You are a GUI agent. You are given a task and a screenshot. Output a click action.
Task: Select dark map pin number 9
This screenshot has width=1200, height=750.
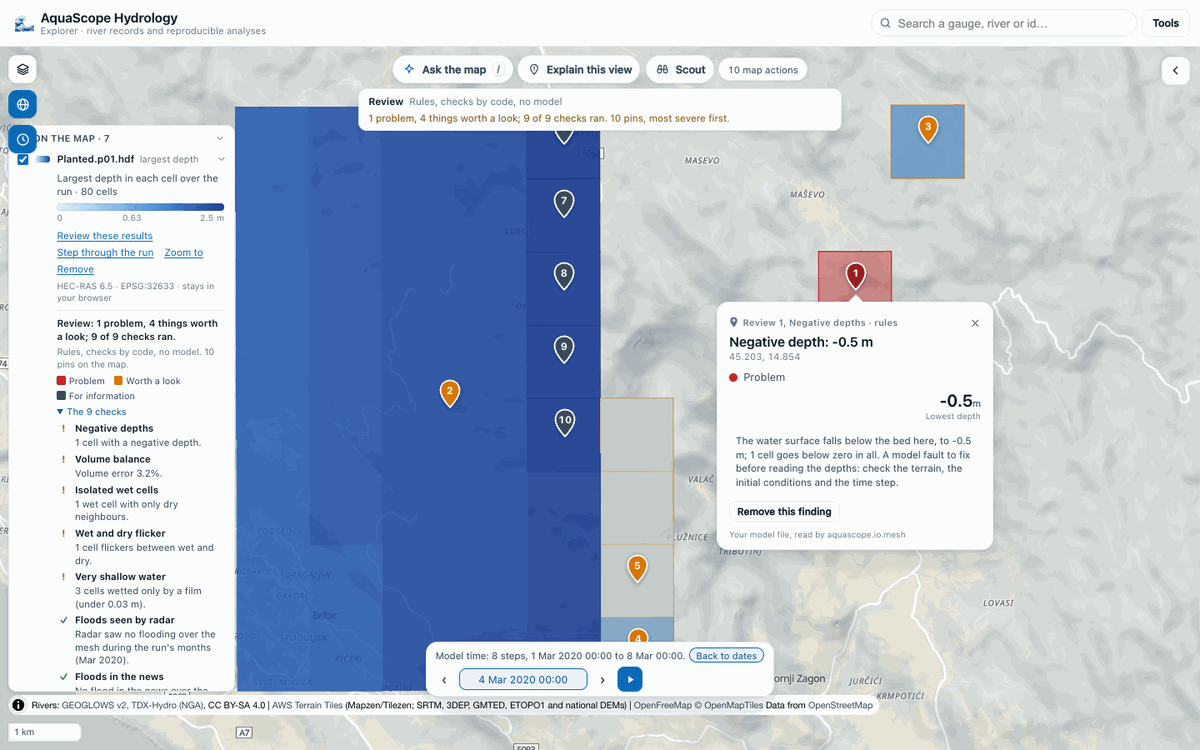[x=564, y=349]
